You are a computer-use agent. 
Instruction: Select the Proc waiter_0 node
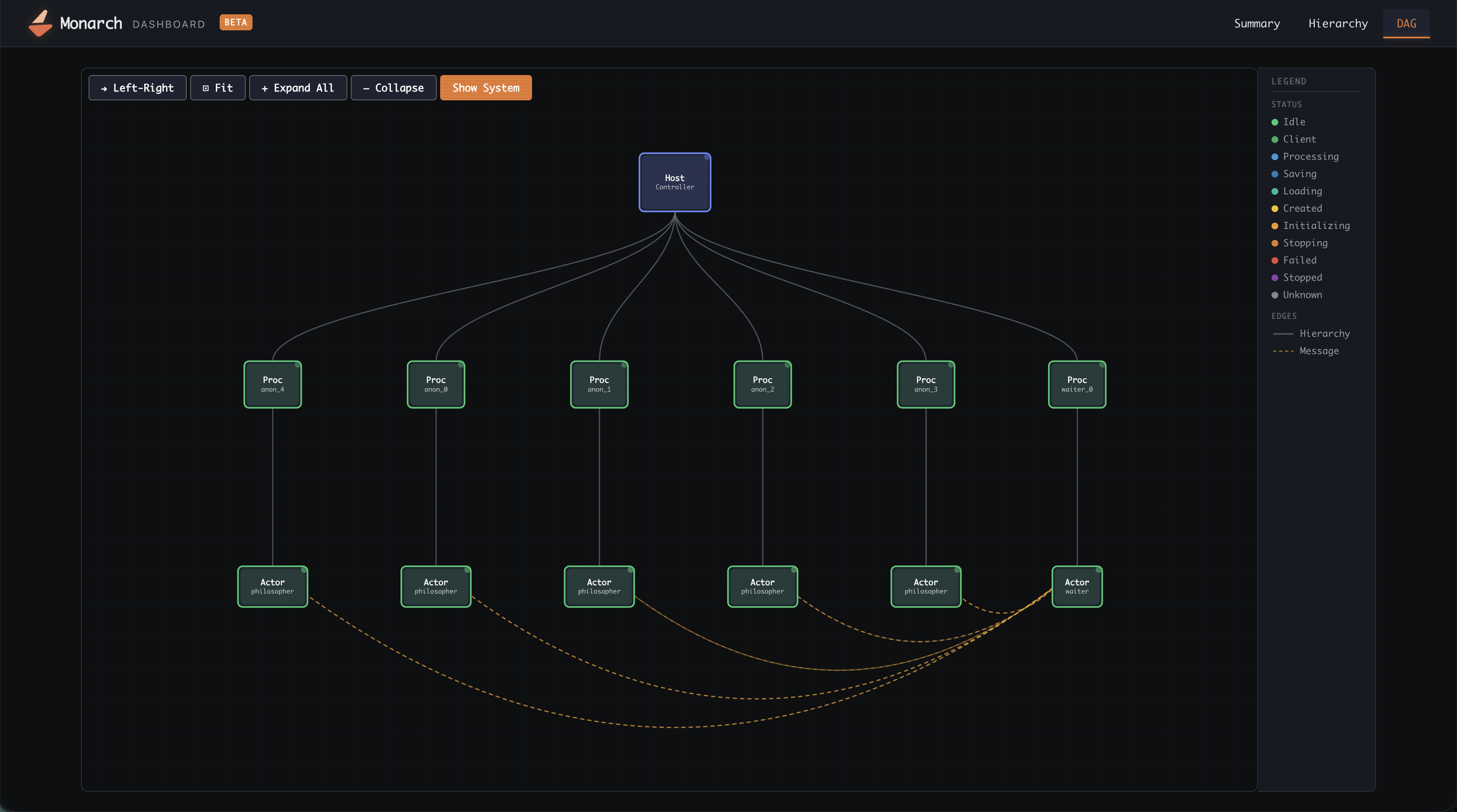point(1076,384)
